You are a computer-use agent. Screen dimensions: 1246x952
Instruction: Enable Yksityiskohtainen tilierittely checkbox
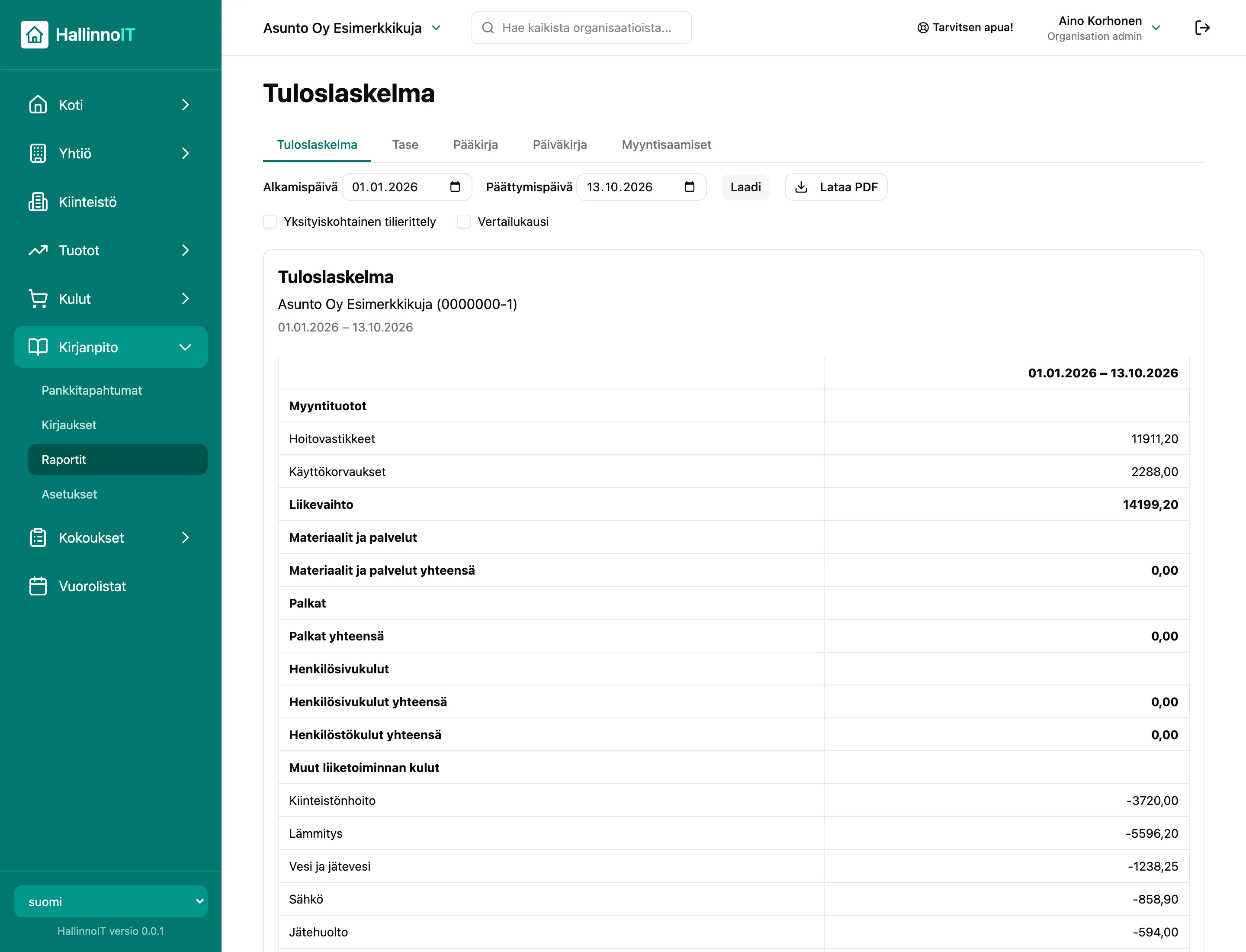[x=270, y=222]
